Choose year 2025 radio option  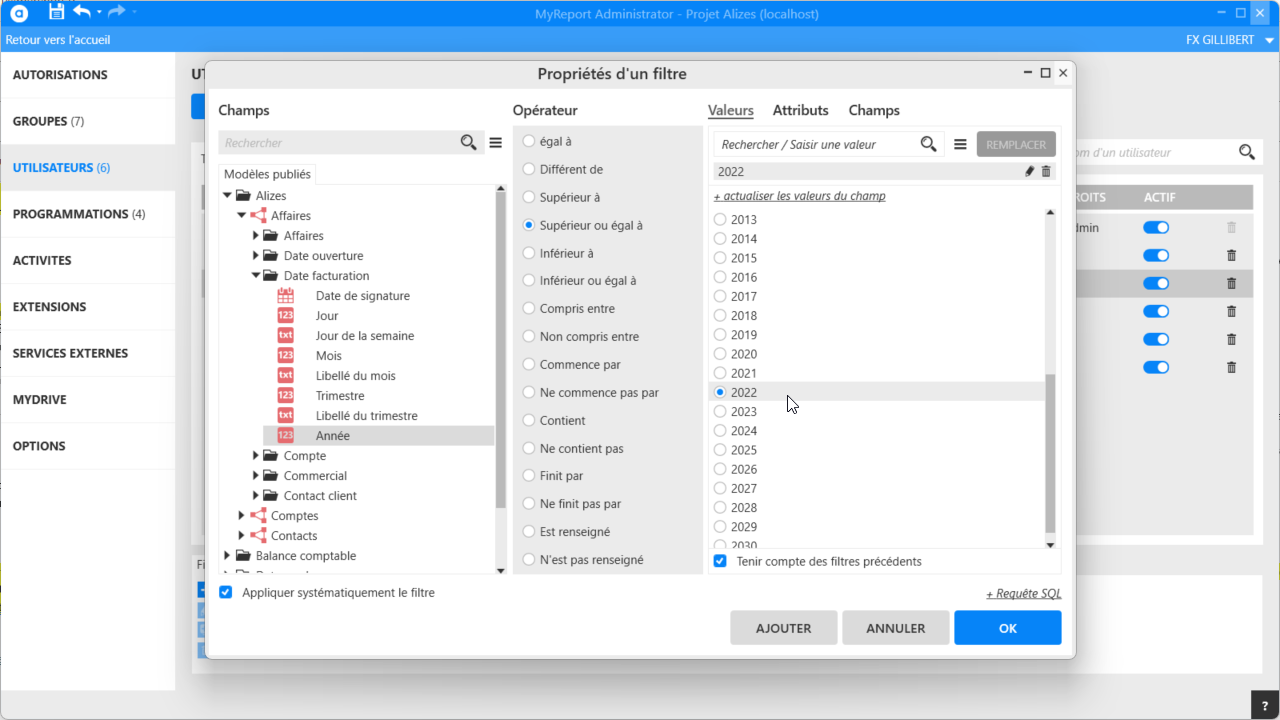click(x=719, y=450)
